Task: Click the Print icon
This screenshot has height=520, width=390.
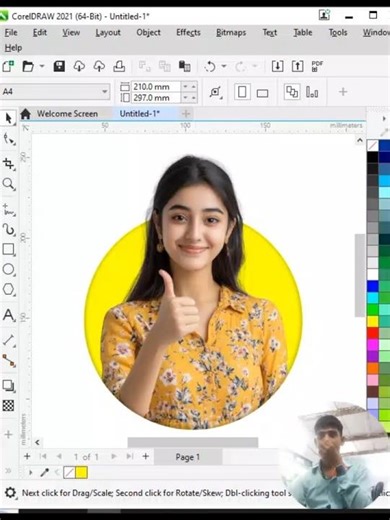Action: [x=119, y=66]
